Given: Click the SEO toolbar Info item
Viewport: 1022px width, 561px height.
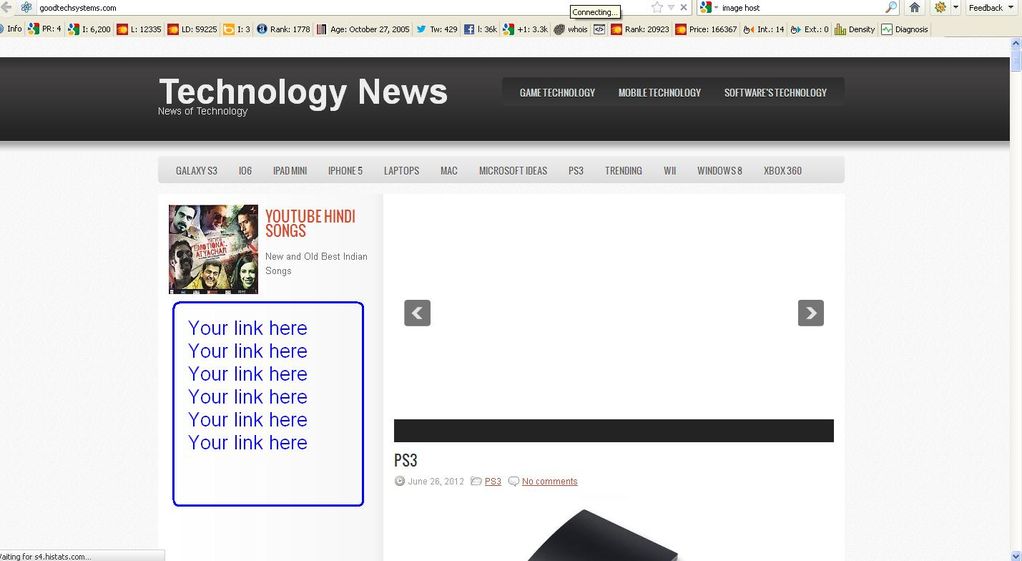Looking at the screenshot, I should (11, 29).
